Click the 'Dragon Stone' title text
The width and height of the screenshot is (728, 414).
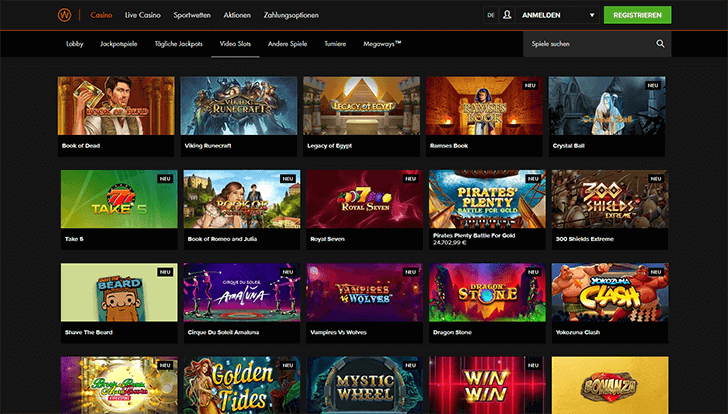click(x=452, y=332)
